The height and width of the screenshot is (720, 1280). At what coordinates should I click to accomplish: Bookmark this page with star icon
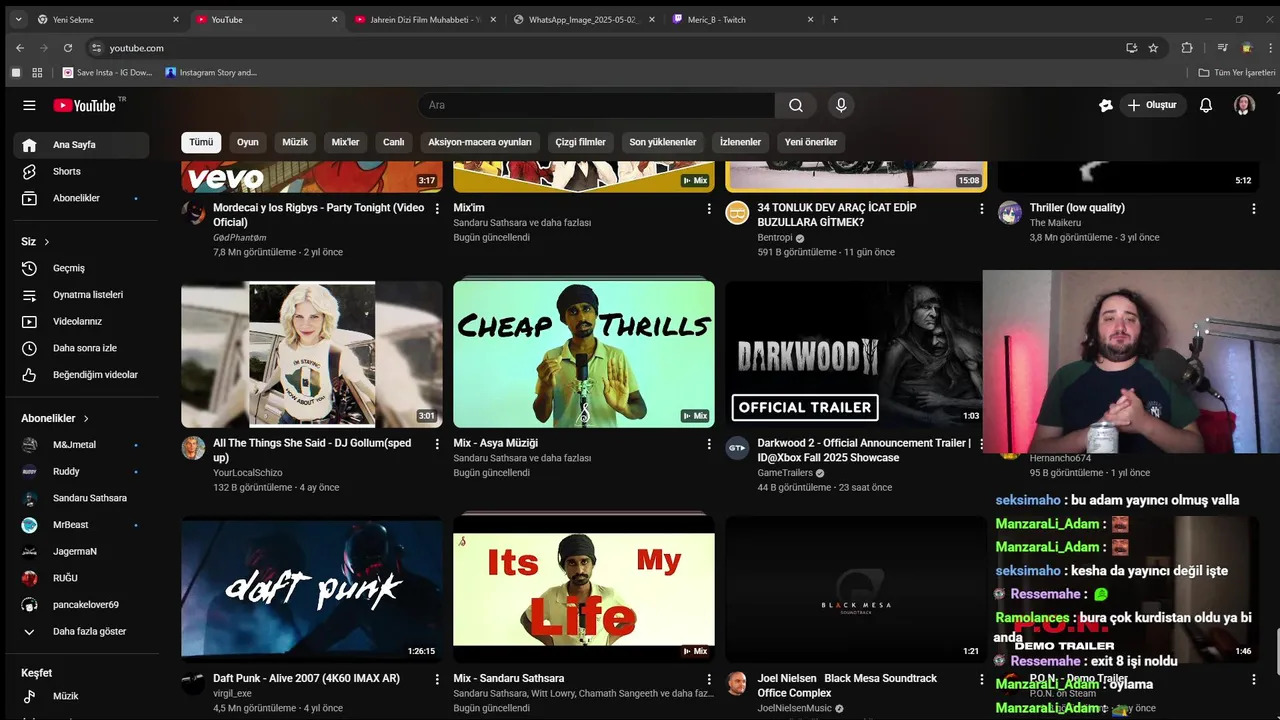[1153, 47]
